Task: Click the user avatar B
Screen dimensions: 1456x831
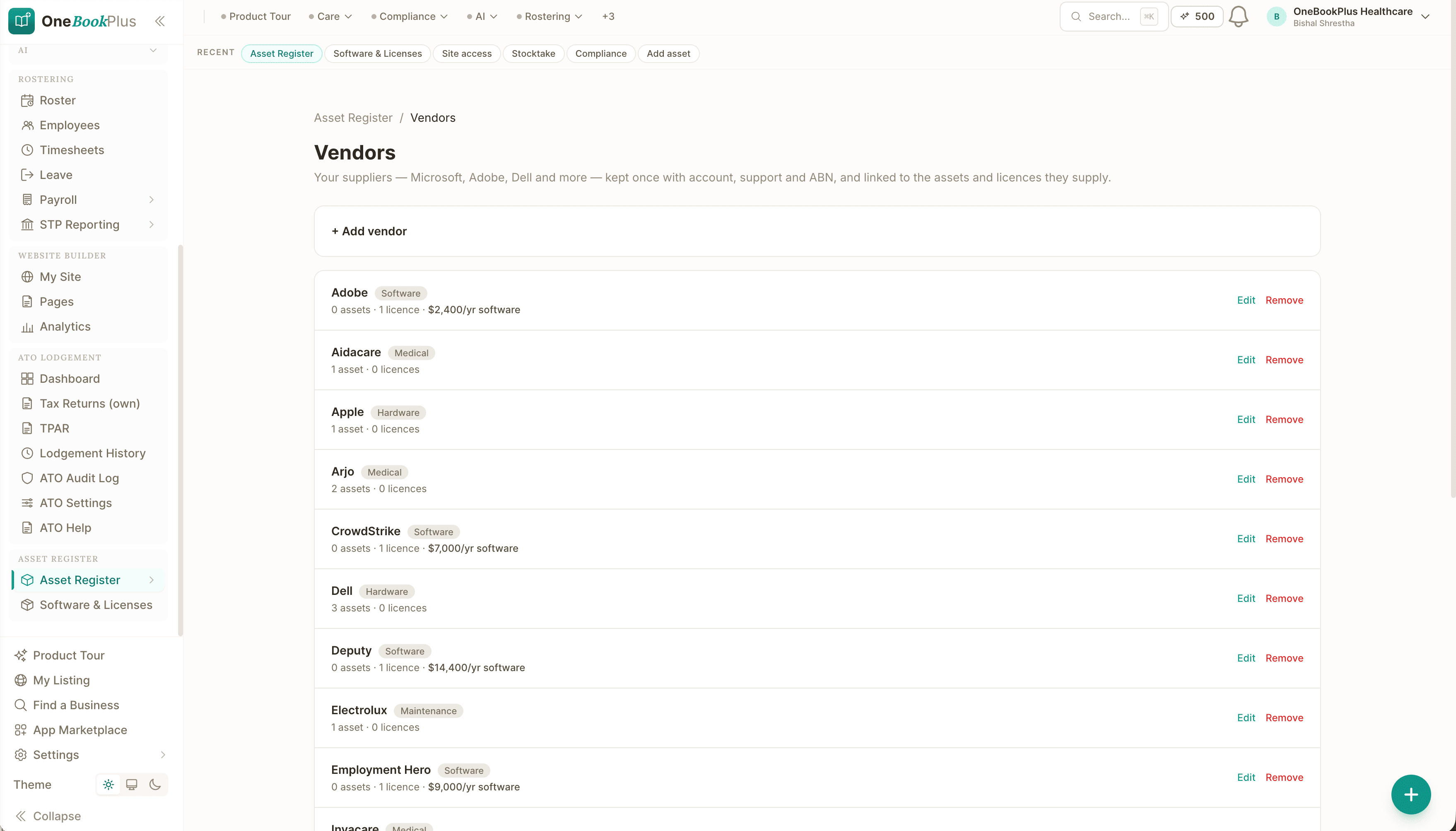Action: (x=1276, y=17)
